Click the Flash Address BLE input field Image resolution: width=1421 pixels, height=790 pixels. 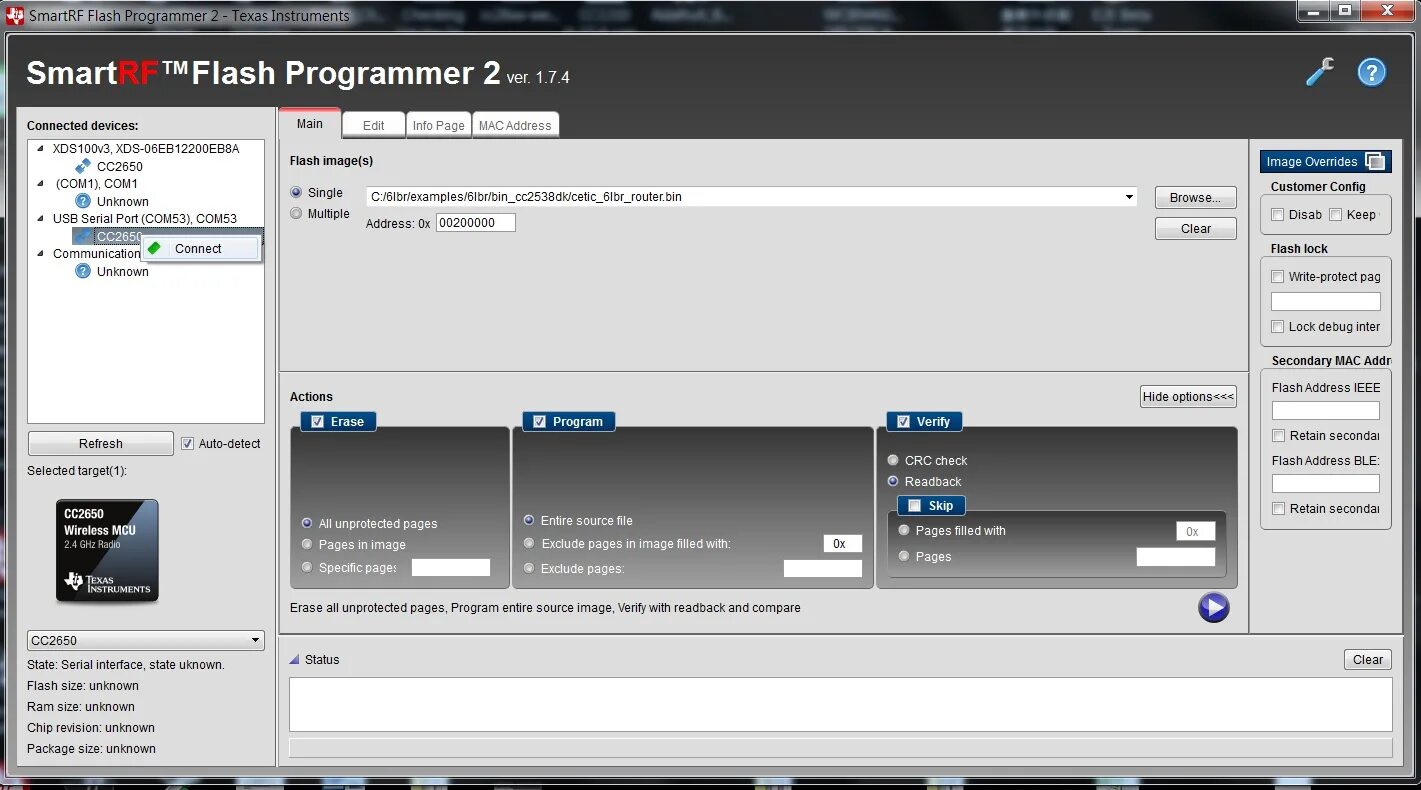(x=1325, y=483)
